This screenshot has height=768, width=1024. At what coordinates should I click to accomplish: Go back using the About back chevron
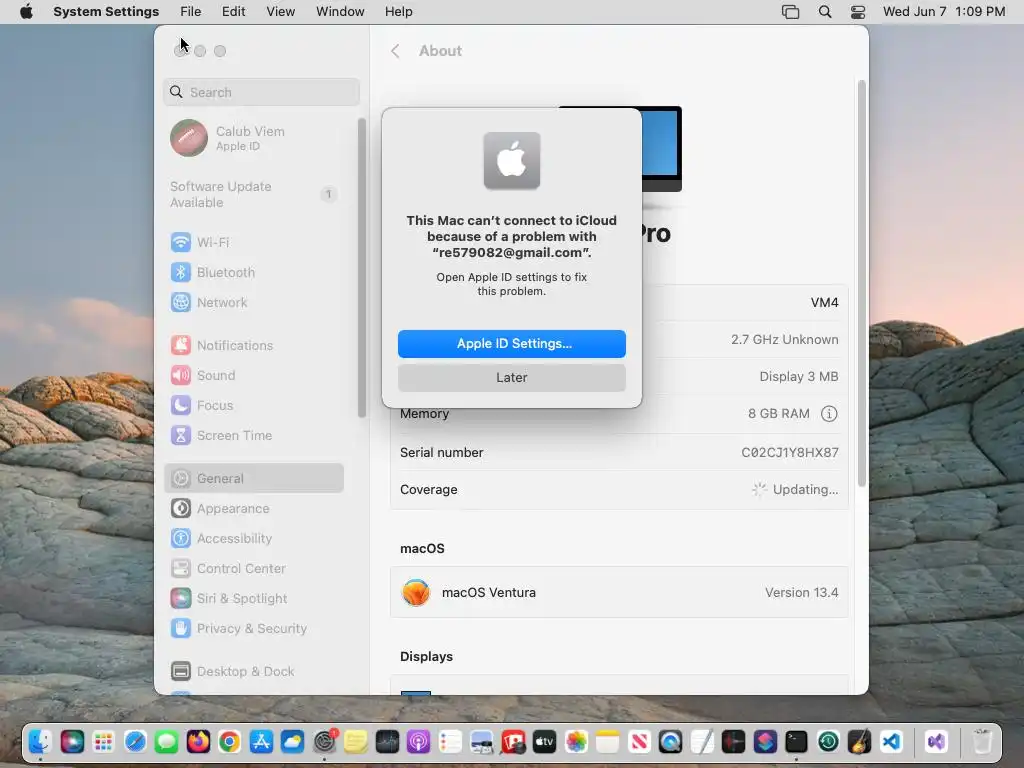(395, 51)
